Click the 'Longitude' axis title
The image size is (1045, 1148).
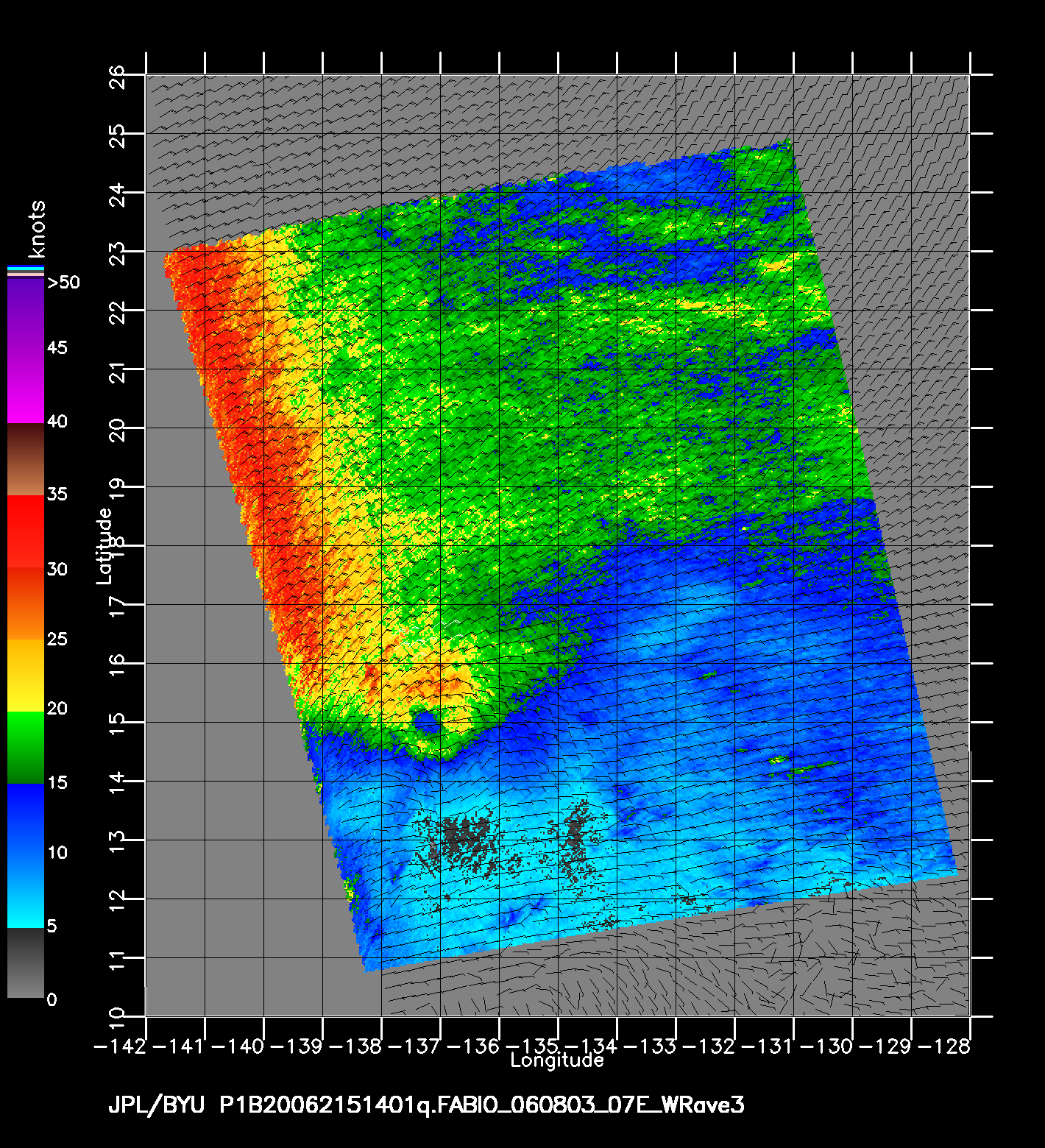point(557,1060)
